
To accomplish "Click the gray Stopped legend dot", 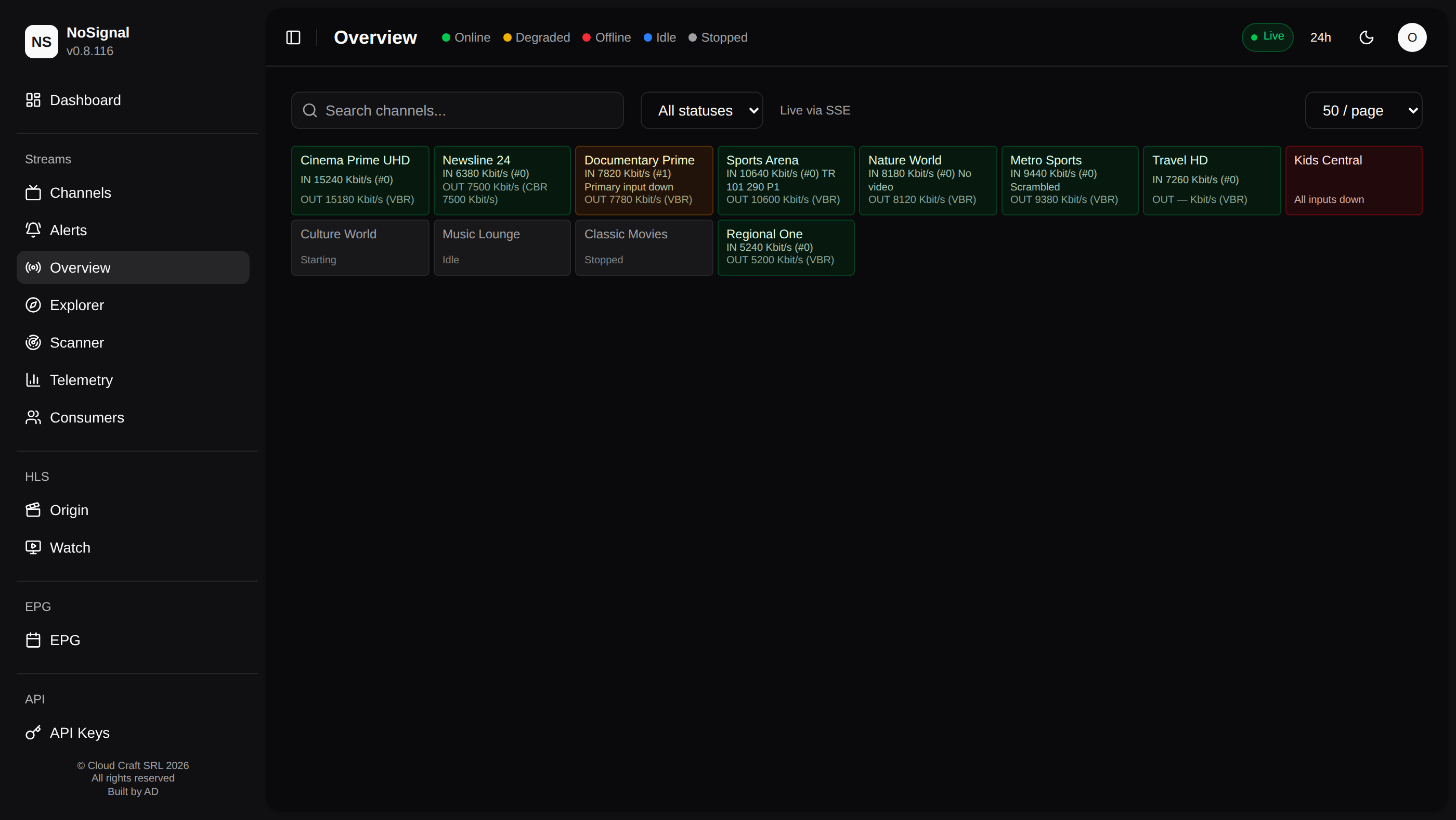I will tap(693, 37).
